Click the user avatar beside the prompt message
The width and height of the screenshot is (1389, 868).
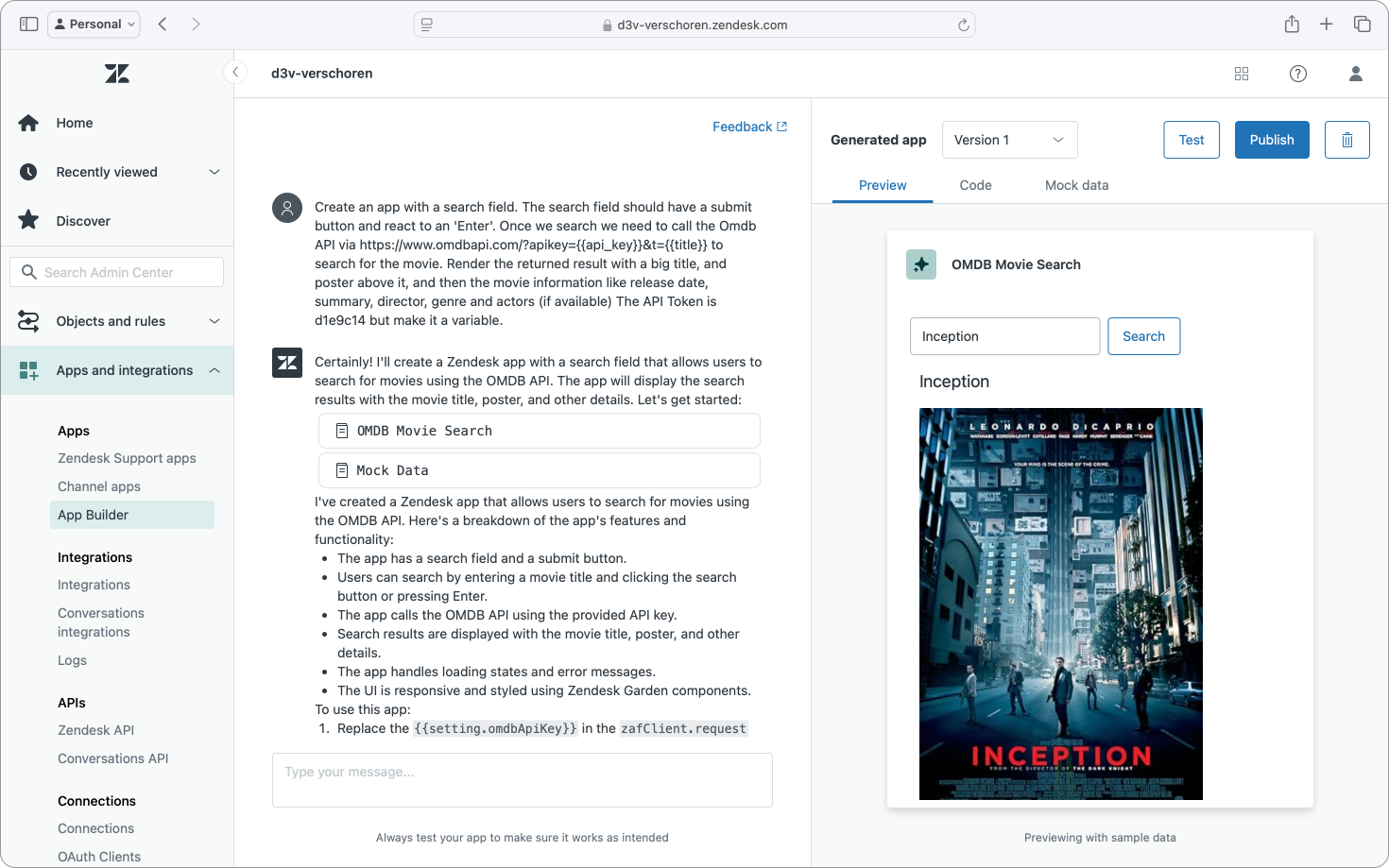click(x=287, y=208)
